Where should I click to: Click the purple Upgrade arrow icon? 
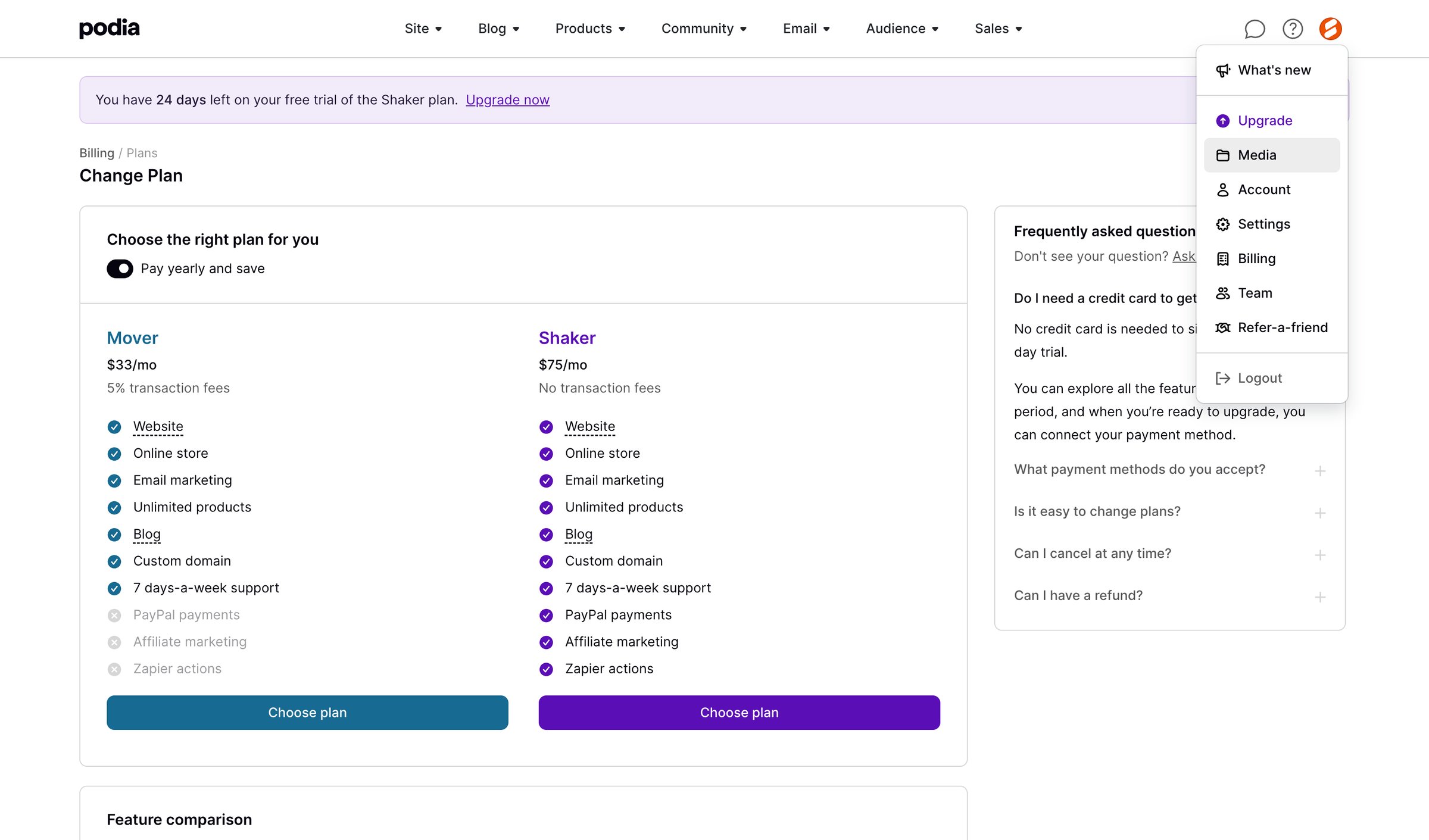[1223, 121]
